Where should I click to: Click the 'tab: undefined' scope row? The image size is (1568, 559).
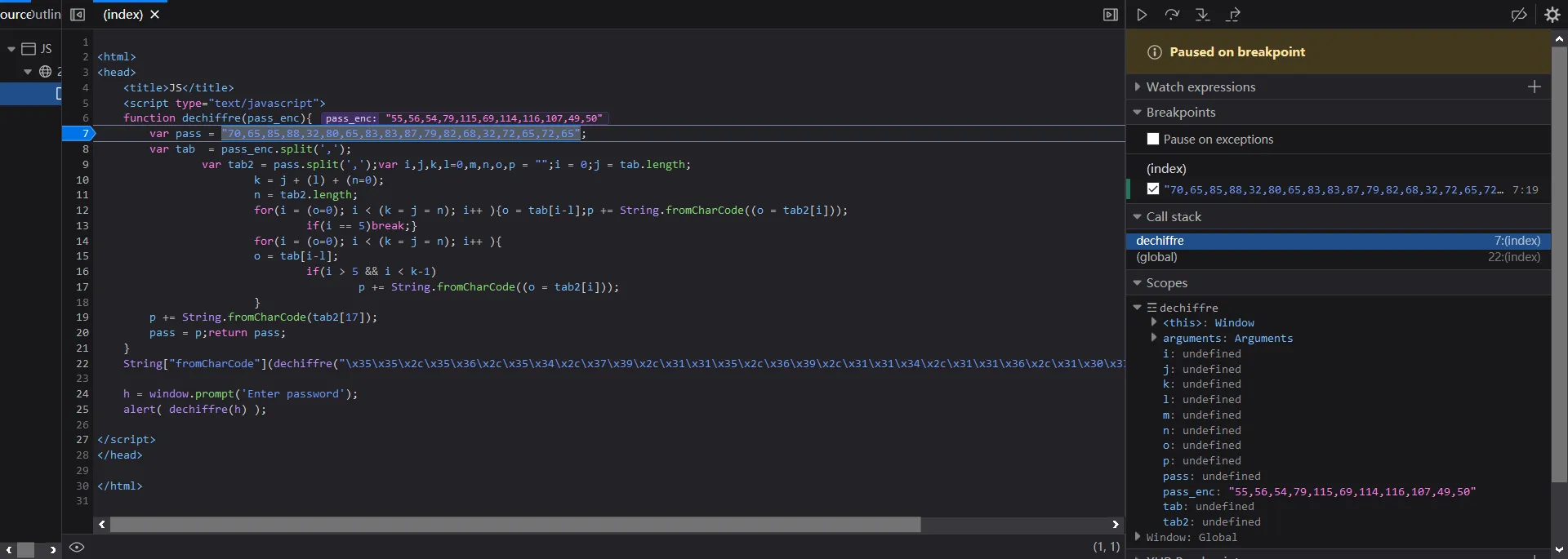[x=1208, y=506]
